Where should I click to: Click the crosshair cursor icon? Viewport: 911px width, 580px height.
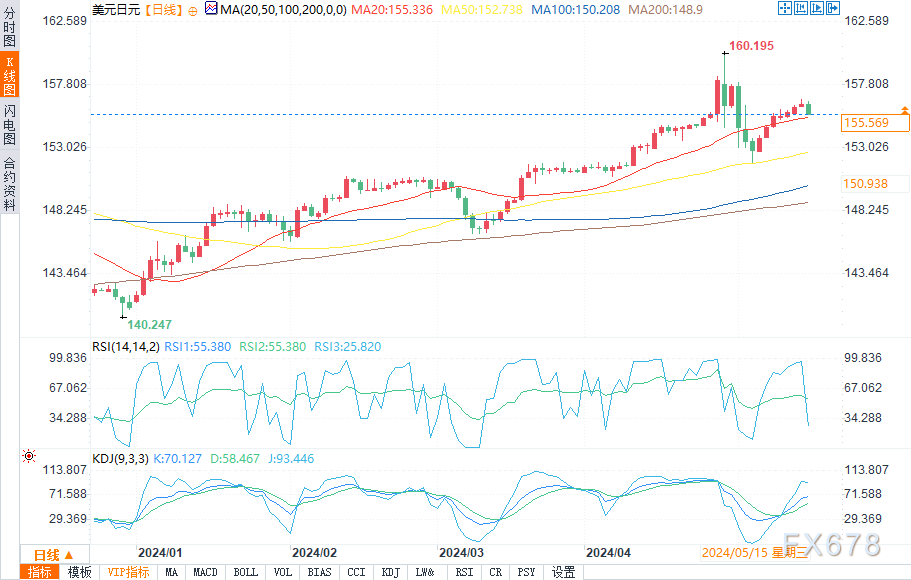tap(785, 8)
